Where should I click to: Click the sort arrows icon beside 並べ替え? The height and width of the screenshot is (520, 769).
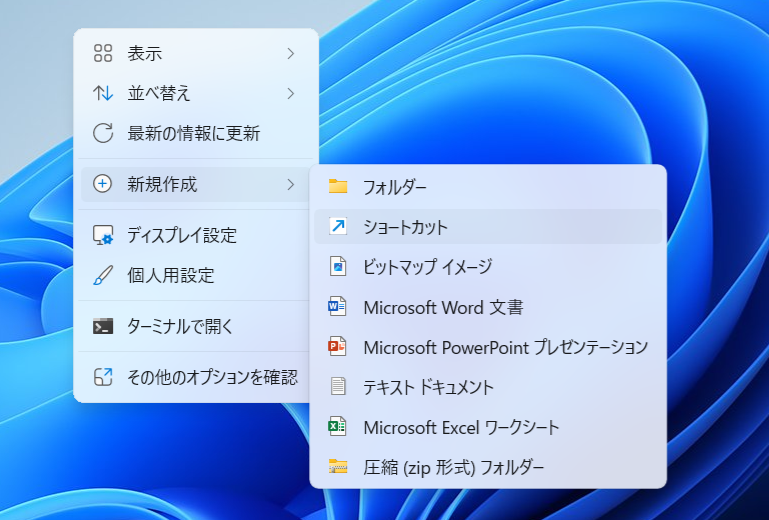103,93
